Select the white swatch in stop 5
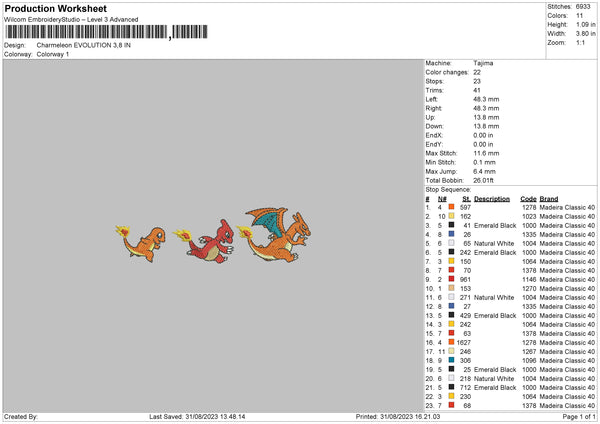 pos(452,243)
